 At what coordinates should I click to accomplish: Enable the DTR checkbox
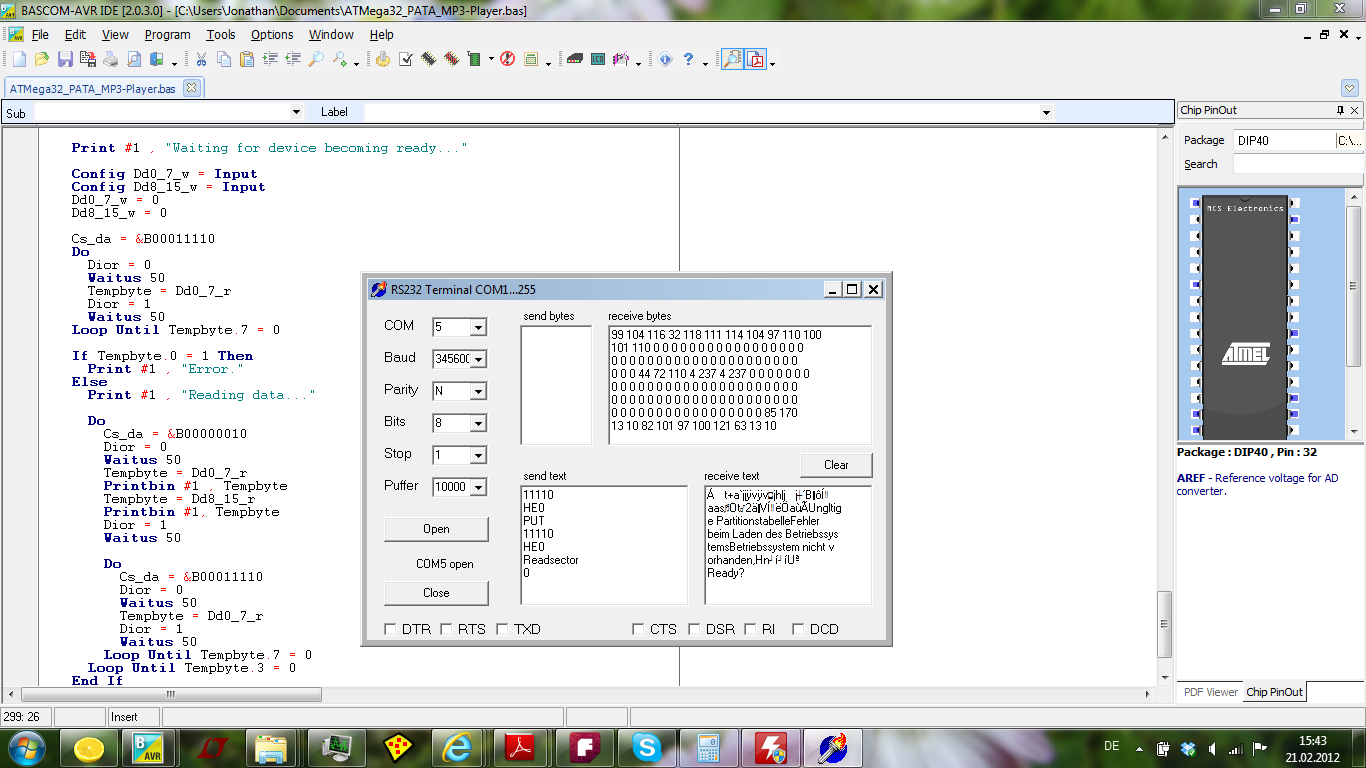(390, 629)
